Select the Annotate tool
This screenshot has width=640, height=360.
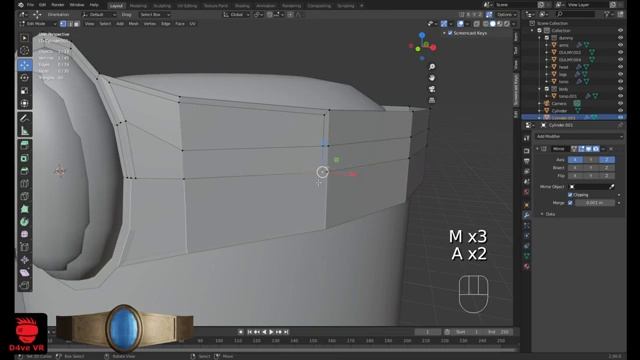pyautogui.click(x=24, y=118)
